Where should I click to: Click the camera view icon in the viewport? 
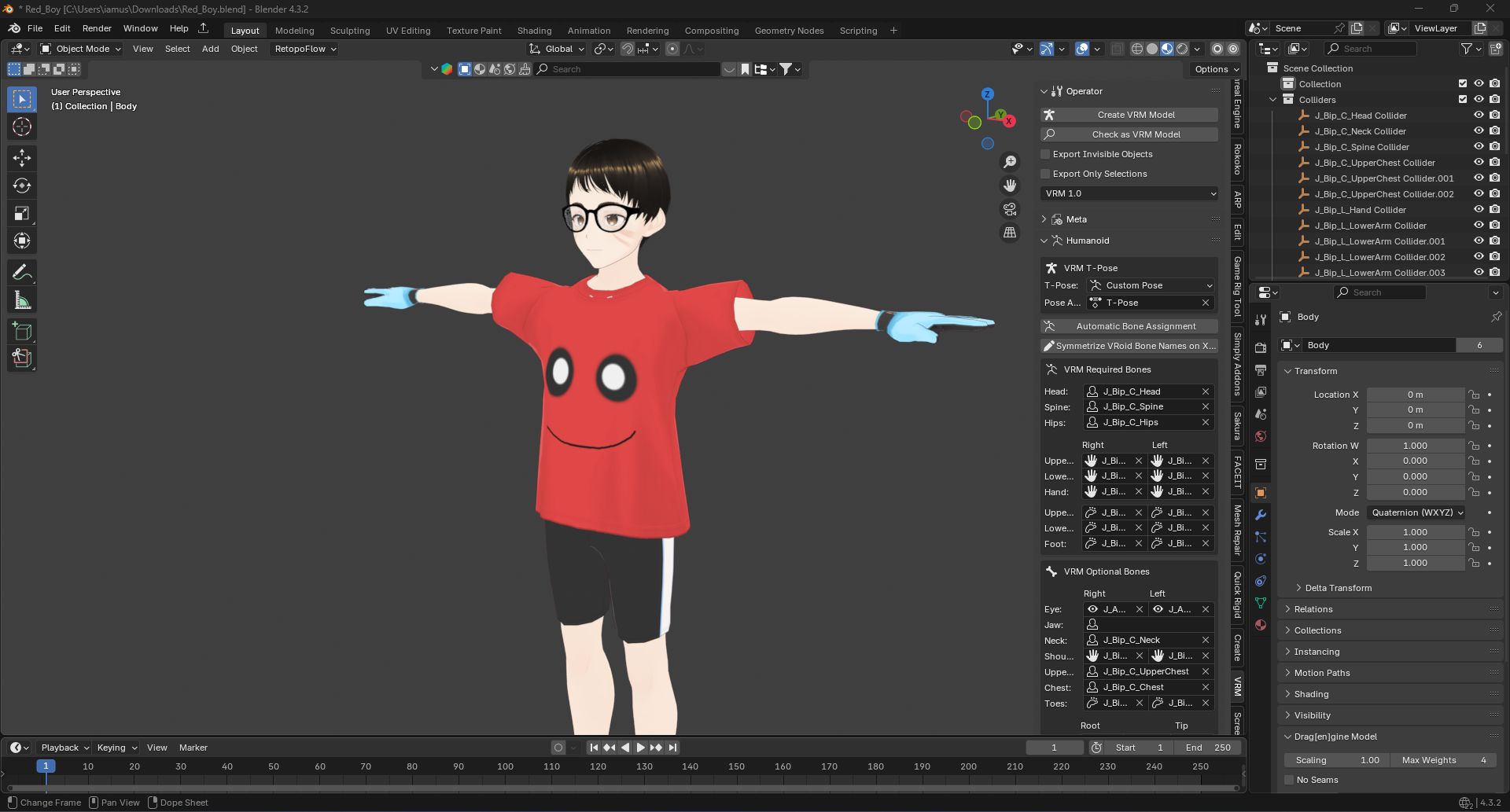click(x=1009, y=209)
